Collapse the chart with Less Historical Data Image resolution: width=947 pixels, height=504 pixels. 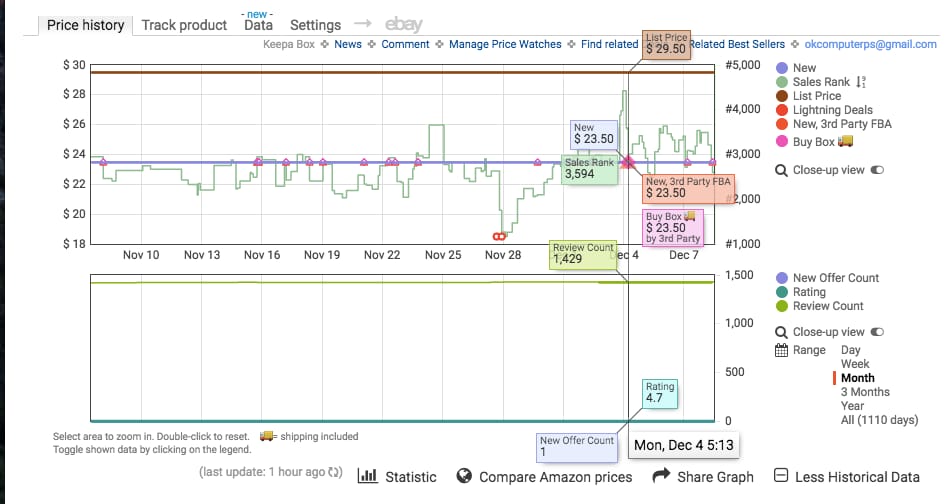click(846, 477)
